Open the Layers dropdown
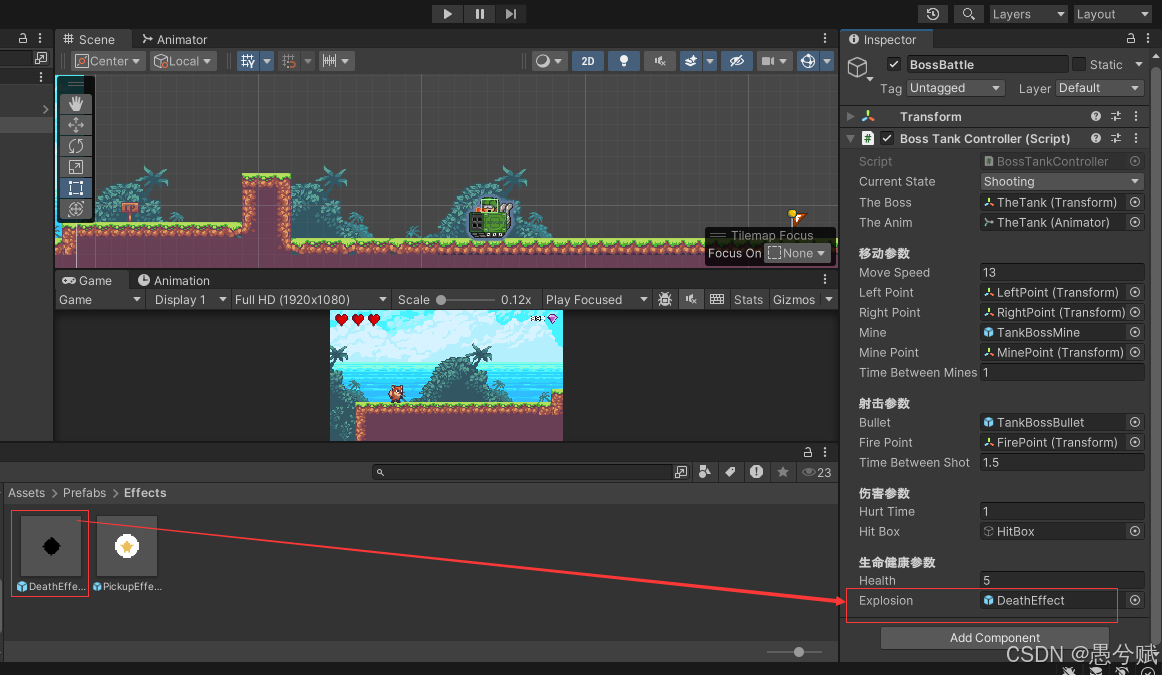The width and height of the screenshot is (1162, 675). pos(1029,13)
